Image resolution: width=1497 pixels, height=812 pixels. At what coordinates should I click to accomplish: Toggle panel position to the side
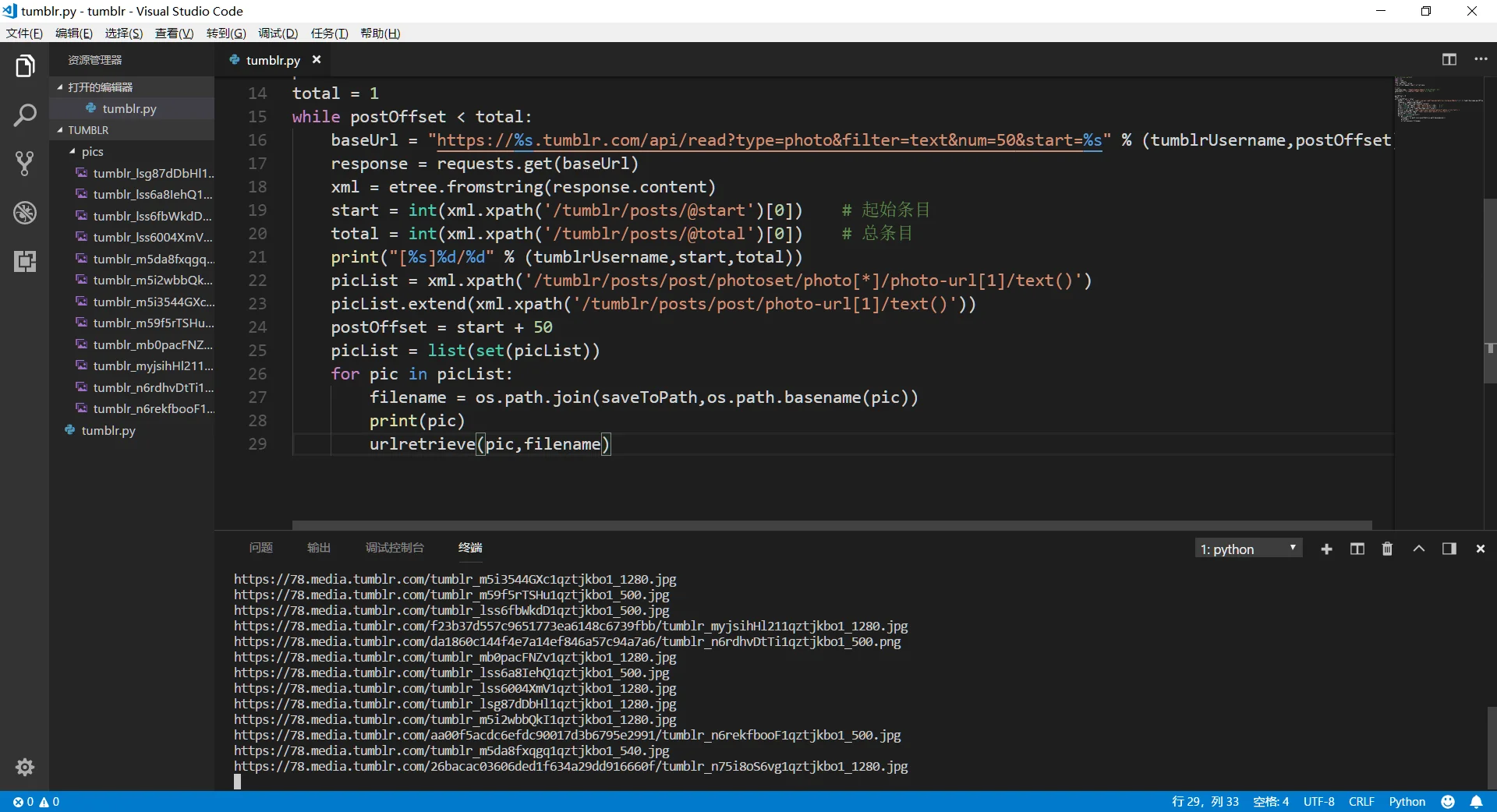click(x=1449, y=549)
